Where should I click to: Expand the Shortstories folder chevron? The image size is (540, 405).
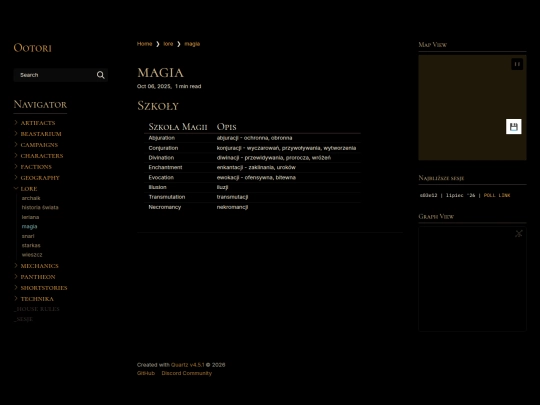tap(16, 288)
